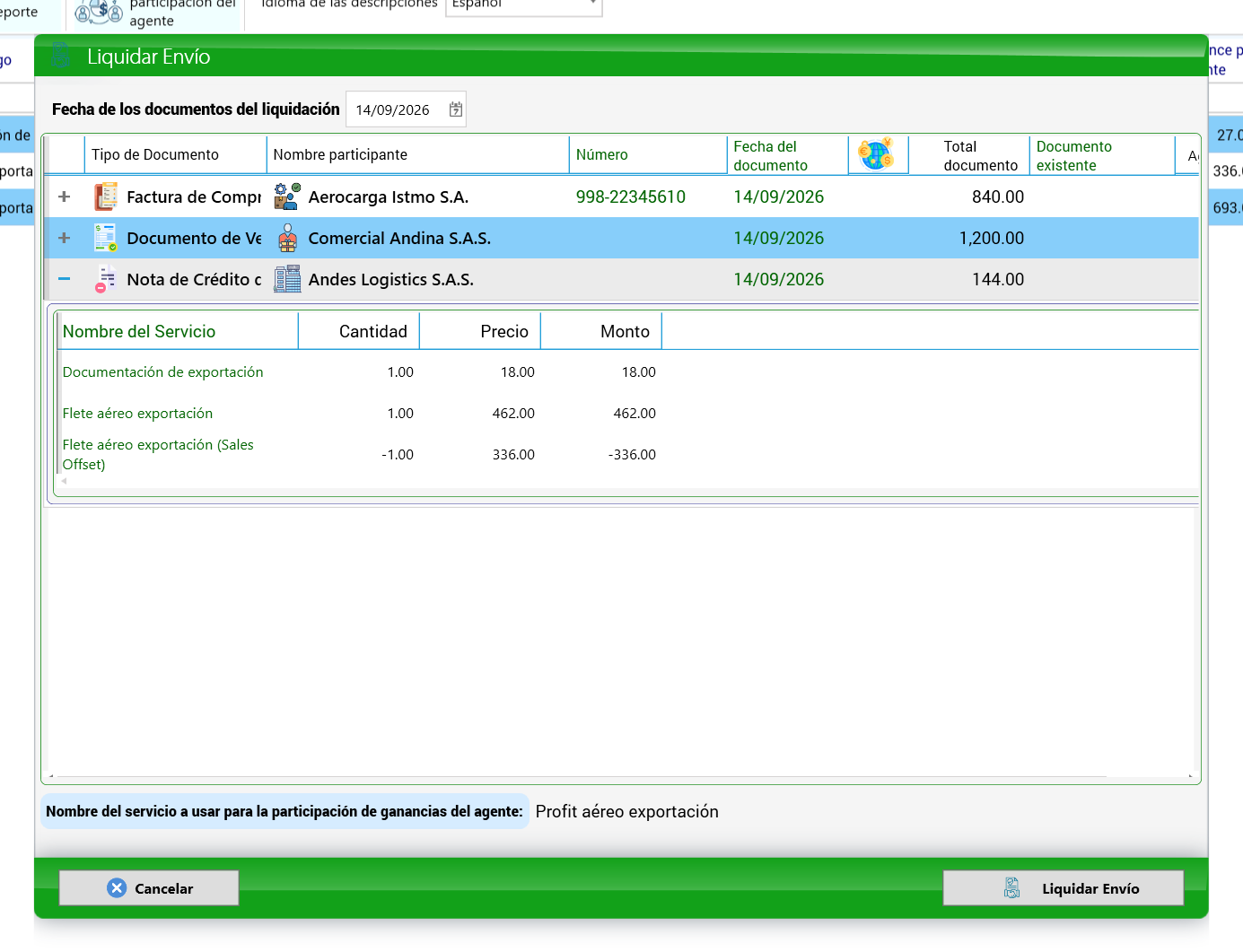Click the Nombre del Servicio column header
This screenshot has width=1243, height=952.
(179, 331)
